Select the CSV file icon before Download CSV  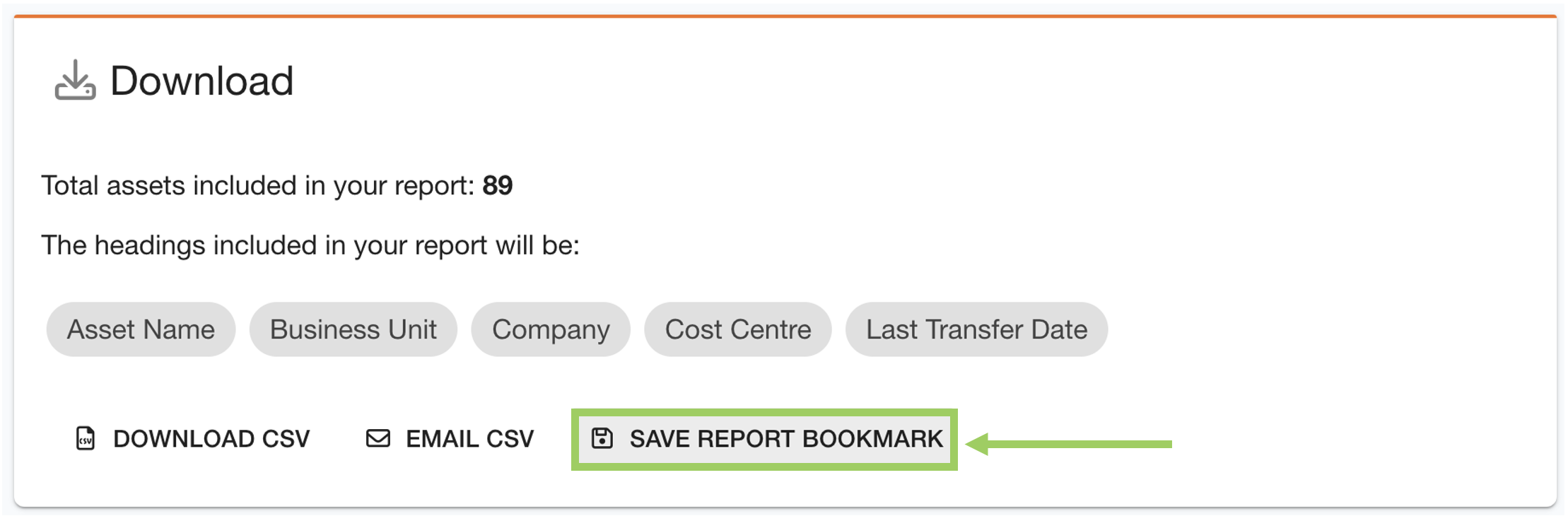coord(85,438)
